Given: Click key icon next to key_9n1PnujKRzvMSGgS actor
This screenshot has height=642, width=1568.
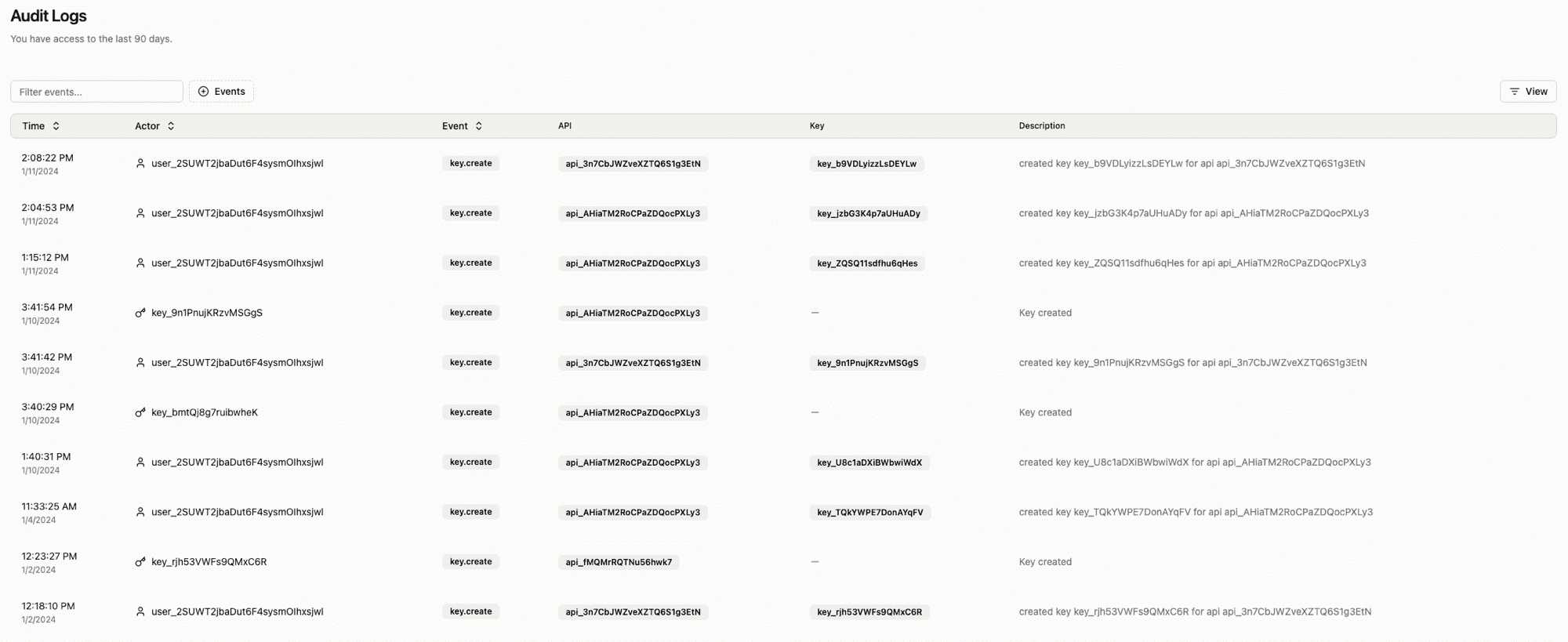Looking at the screenshot, I should point(140,313).
